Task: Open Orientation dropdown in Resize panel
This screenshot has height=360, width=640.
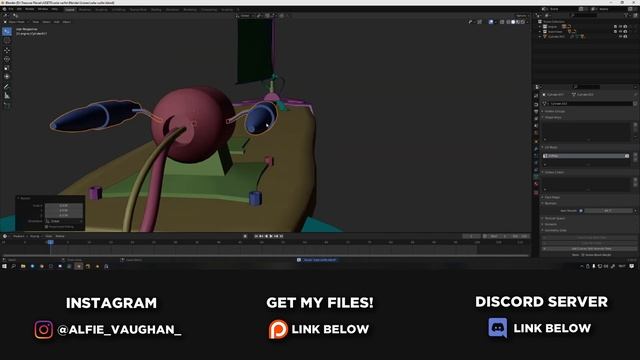Action: (x=65, y=221)
